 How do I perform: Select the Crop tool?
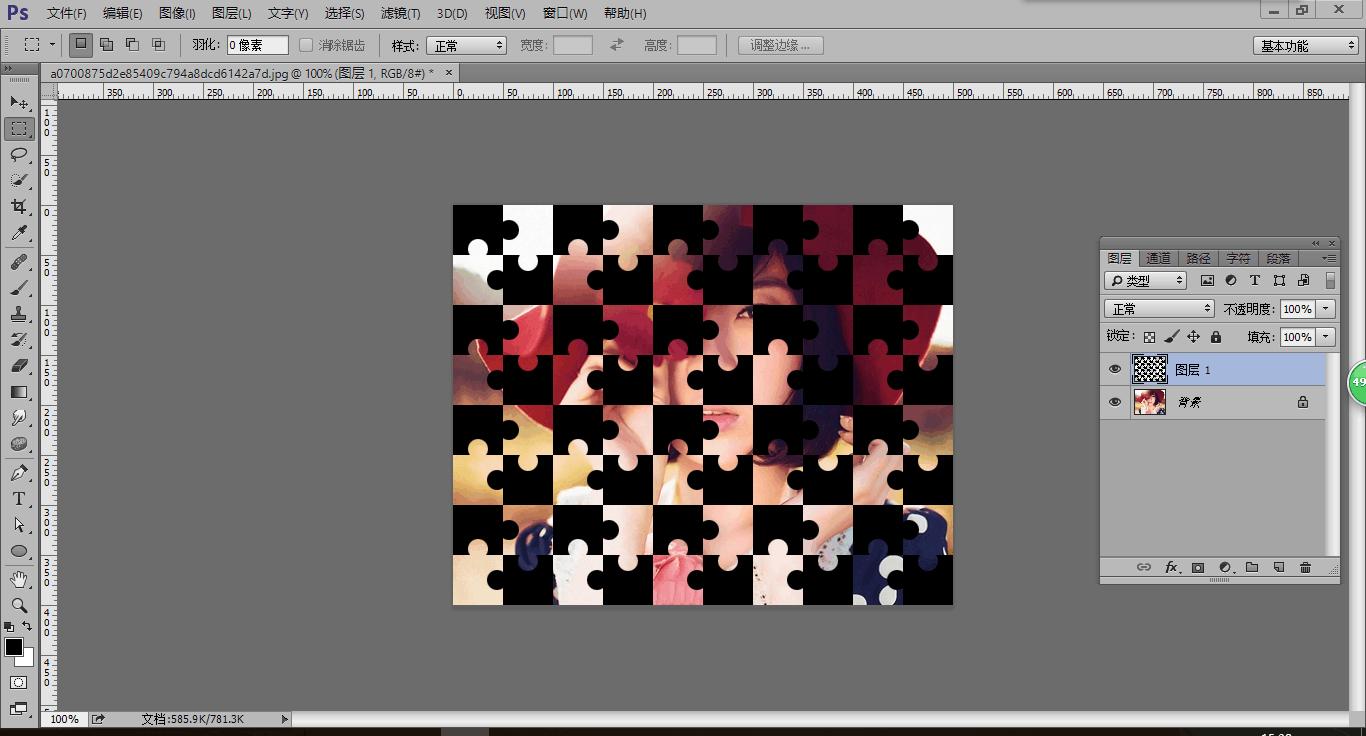coord(19,206)
